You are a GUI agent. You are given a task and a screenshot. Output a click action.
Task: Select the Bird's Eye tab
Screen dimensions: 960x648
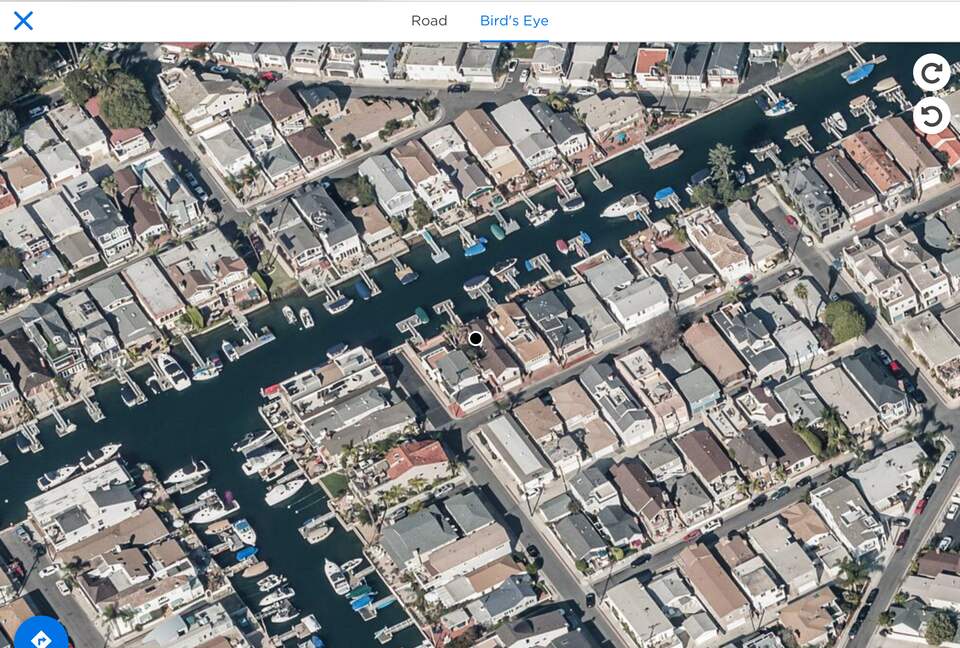(514, 20)
